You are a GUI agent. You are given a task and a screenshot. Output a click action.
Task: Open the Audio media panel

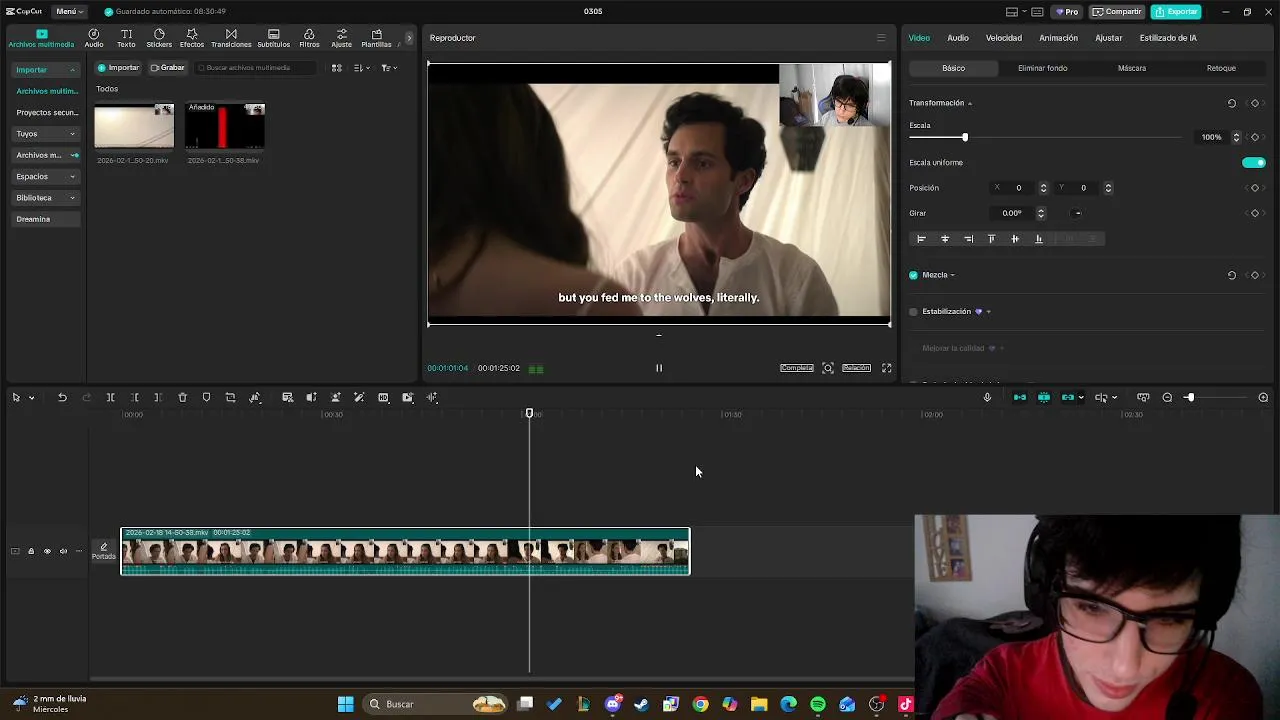pos(94,38)
